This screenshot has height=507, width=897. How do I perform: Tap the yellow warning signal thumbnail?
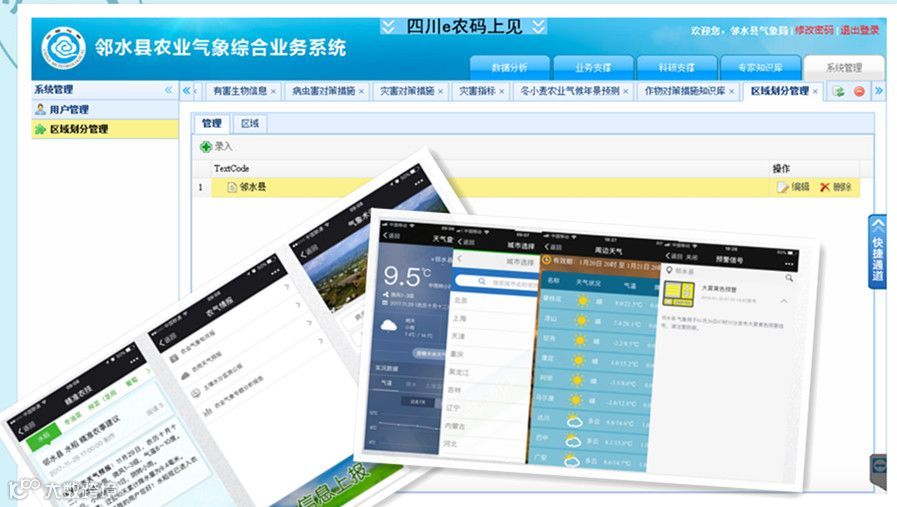pyautogui.click(x=678, y=294)
